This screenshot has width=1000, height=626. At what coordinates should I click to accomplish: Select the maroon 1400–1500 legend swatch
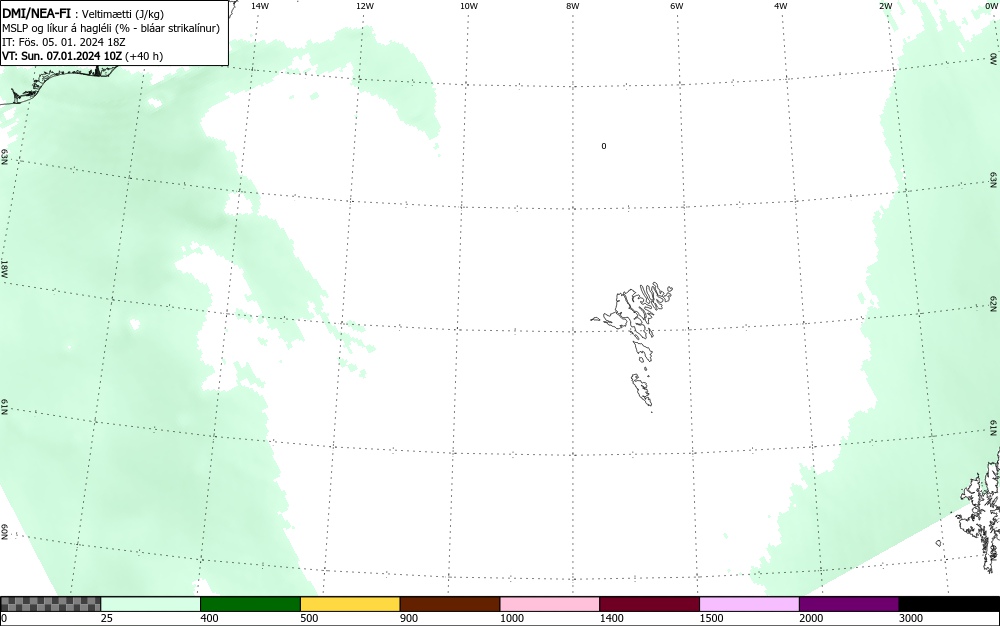pyautogui.click(x=649, y=604)
